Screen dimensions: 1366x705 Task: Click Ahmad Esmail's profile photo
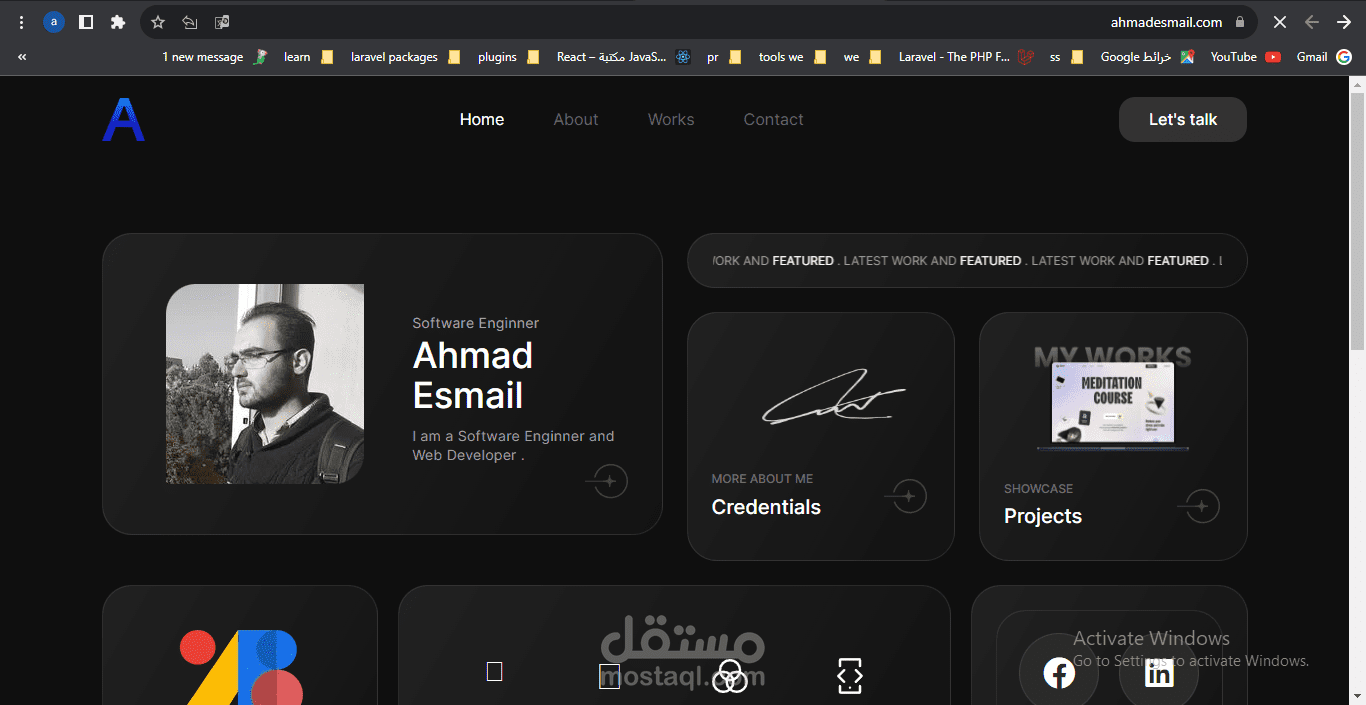[x=265, y=384]
